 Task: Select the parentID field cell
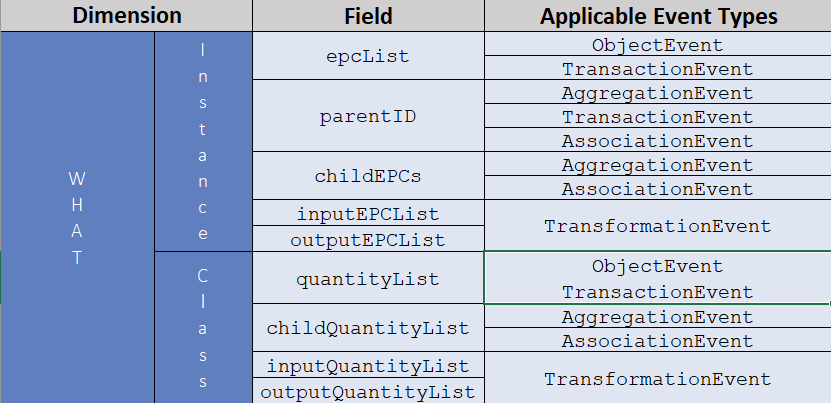tap(368, 116)
